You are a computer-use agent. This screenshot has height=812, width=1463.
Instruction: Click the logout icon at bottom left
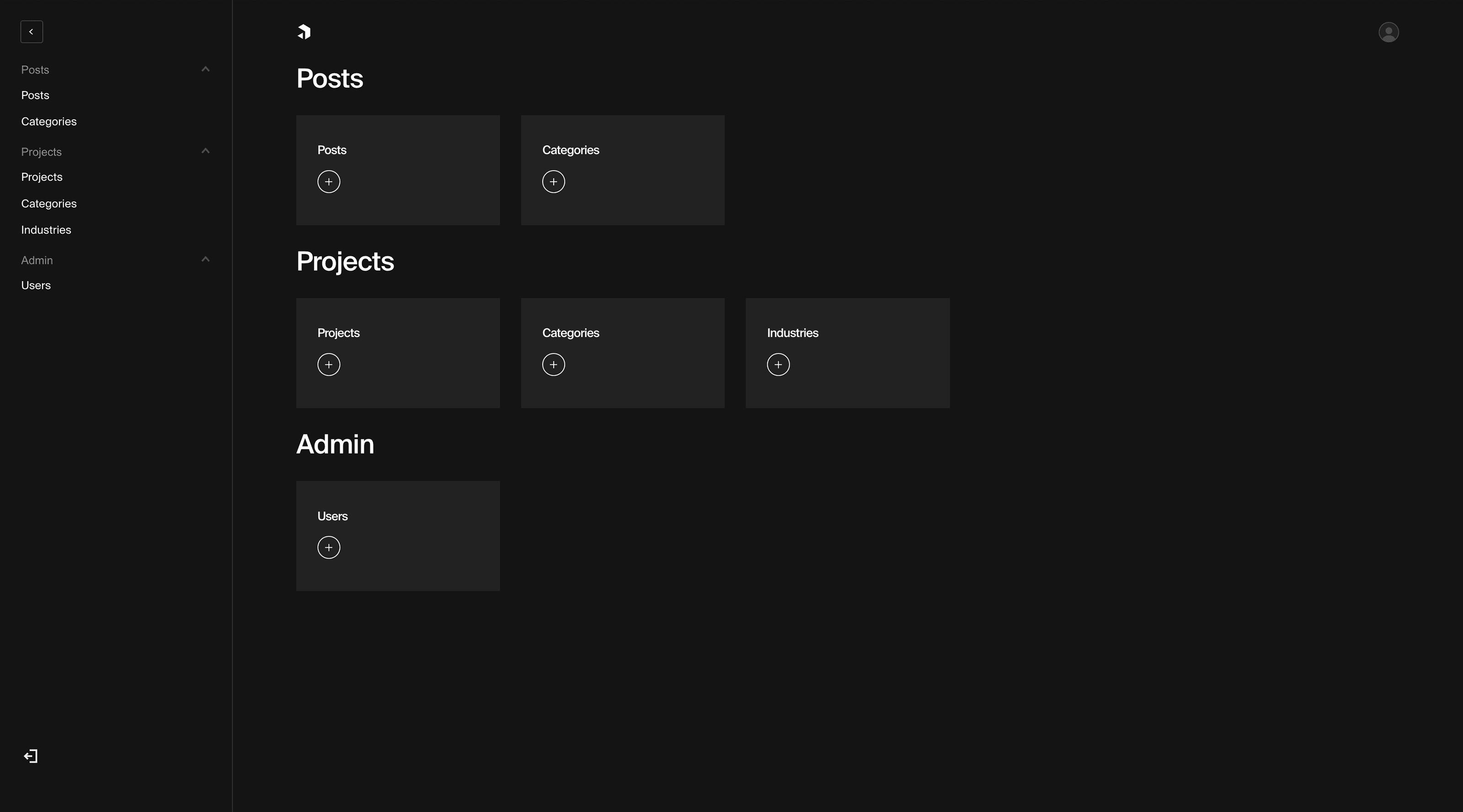click(31, 756)
